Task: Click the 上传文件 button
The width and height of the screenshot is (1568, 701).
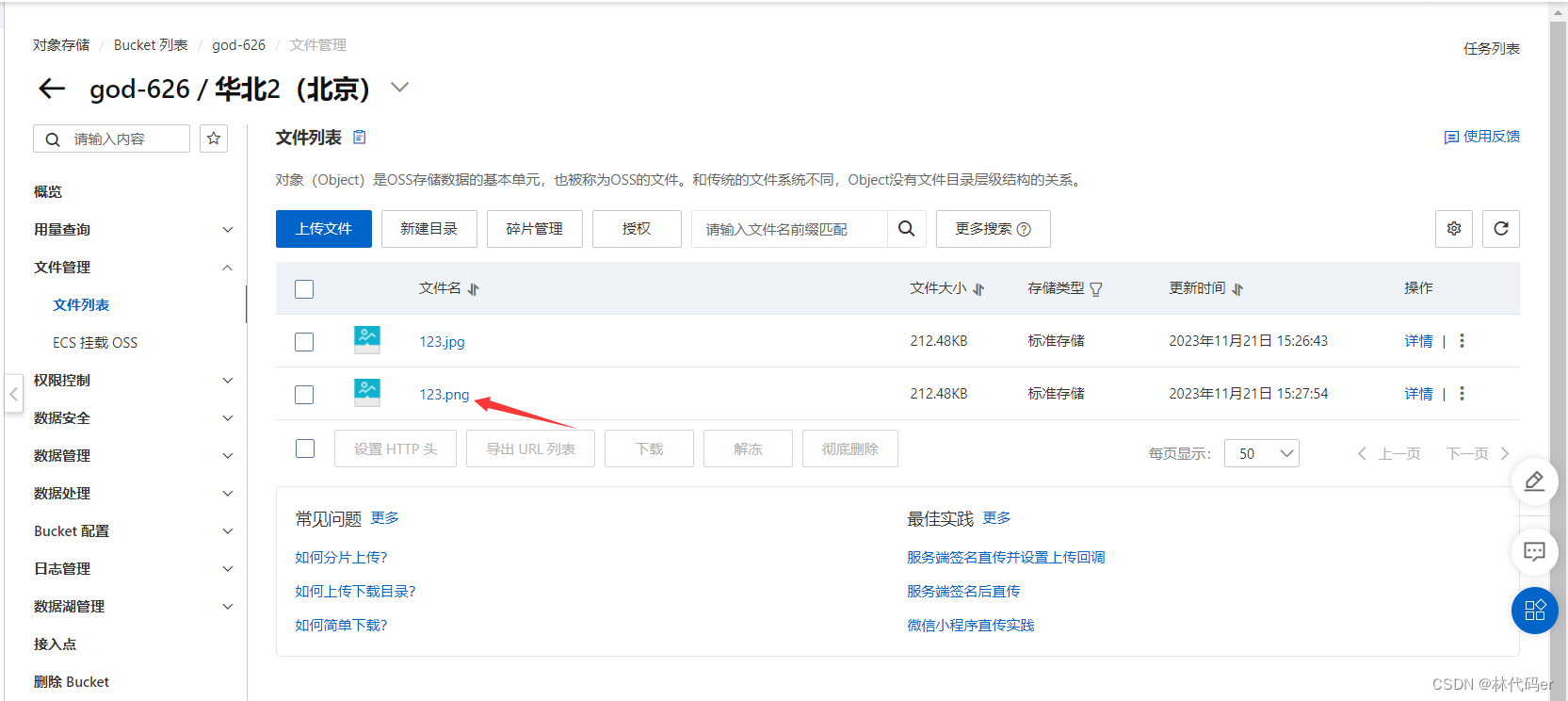Action: coord(324,229)
